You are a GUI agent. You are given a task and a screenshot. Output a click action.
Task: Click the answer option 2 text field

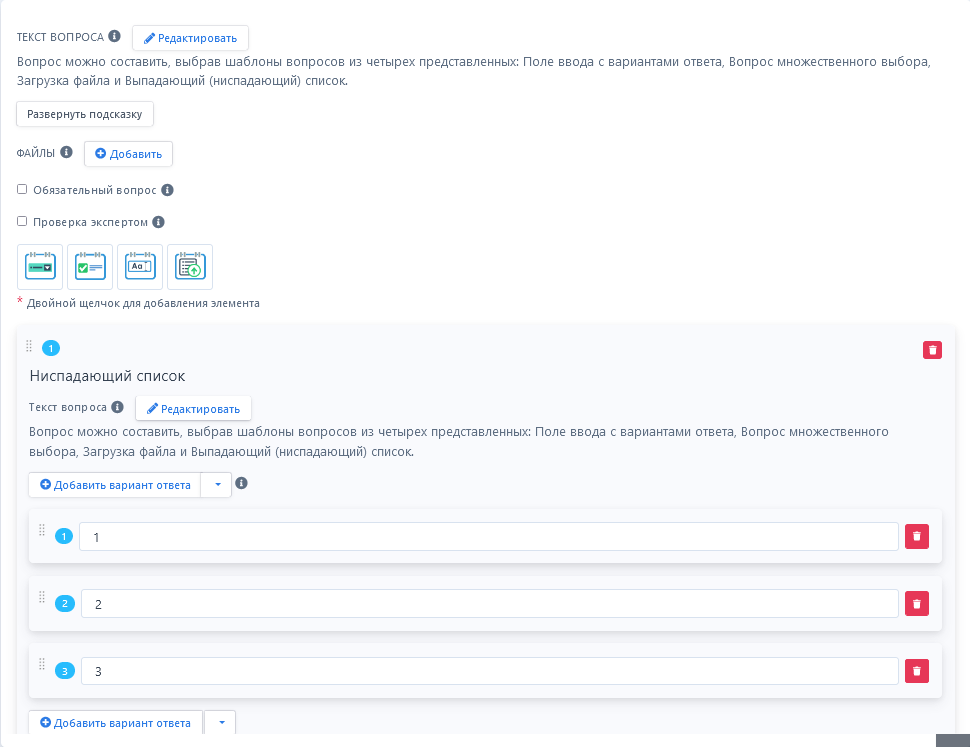tap(489, 604)
